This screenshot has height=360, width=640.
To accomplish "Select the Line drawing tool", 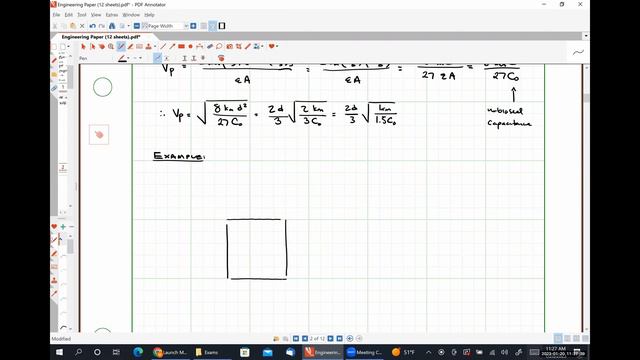I will tap(163, 47).
